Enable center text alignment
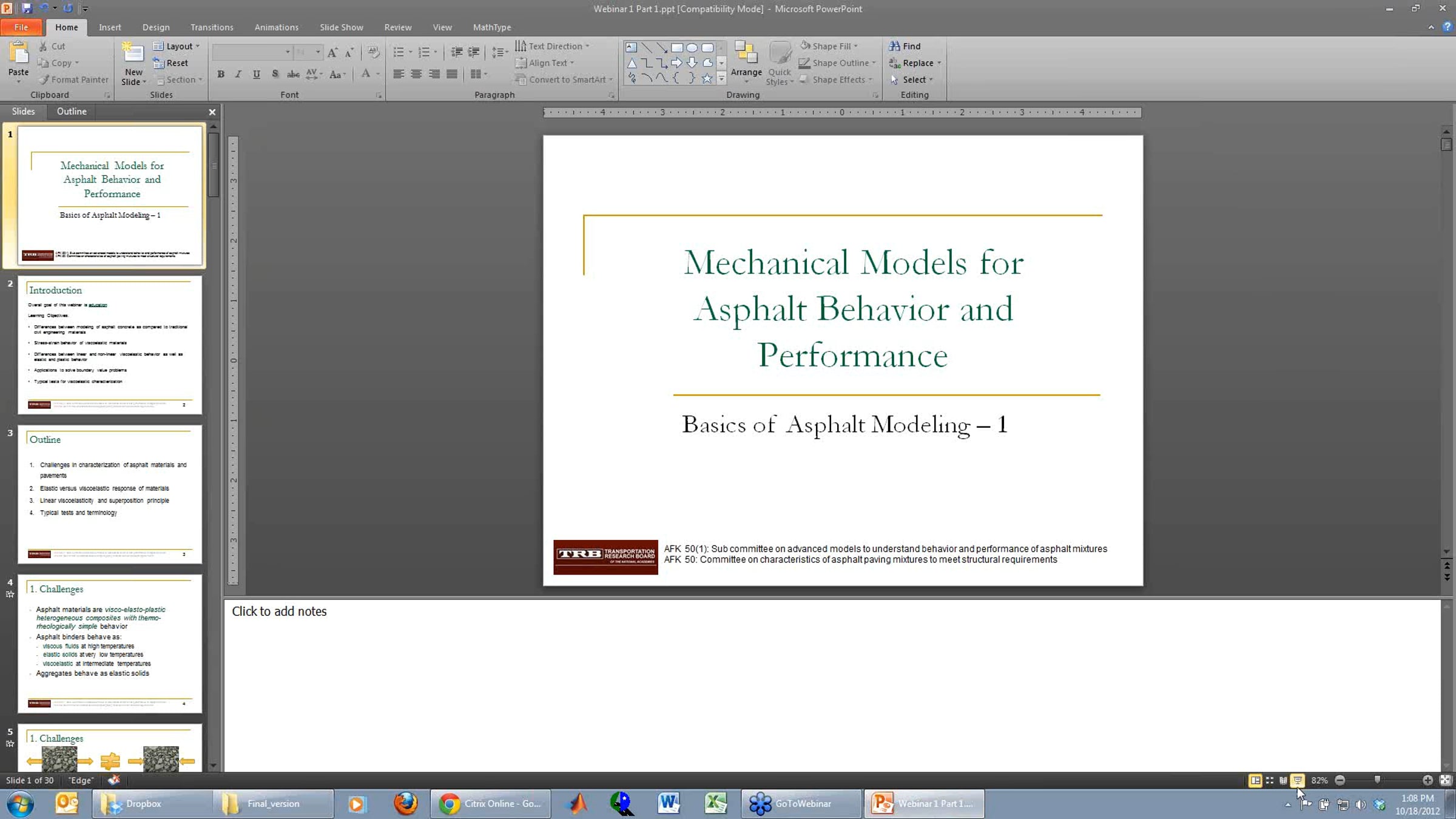This screenshot has height=819, width=1456. (416, 74)
